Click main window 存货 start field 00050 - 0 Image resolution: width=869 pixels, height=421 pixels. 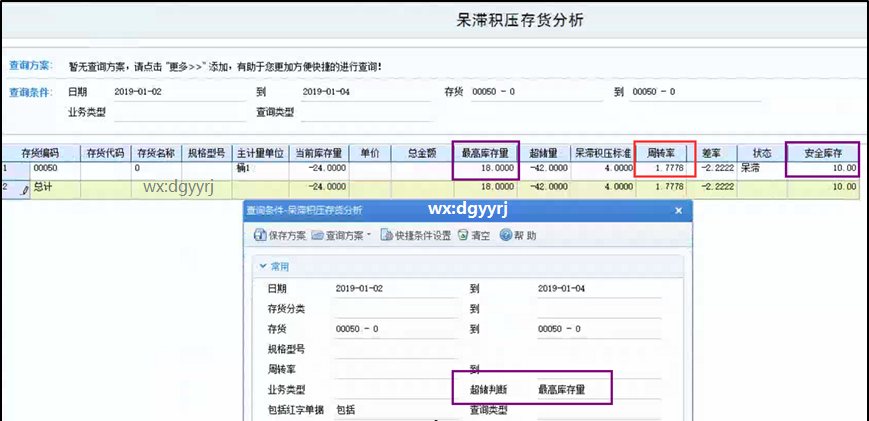tap(536, 93)
